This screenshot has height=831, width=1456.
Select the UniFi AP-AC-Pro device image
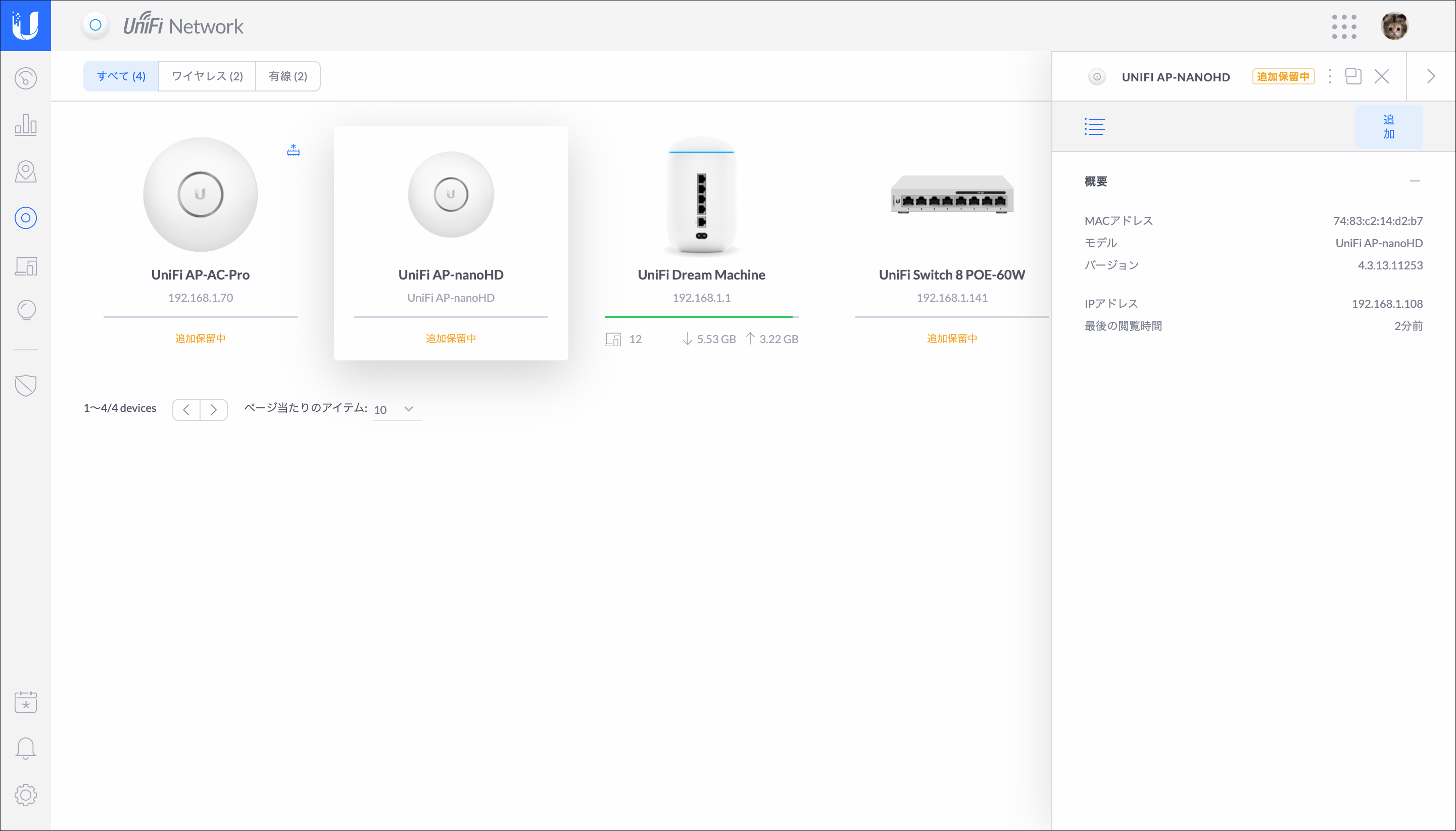click(200, 194)
